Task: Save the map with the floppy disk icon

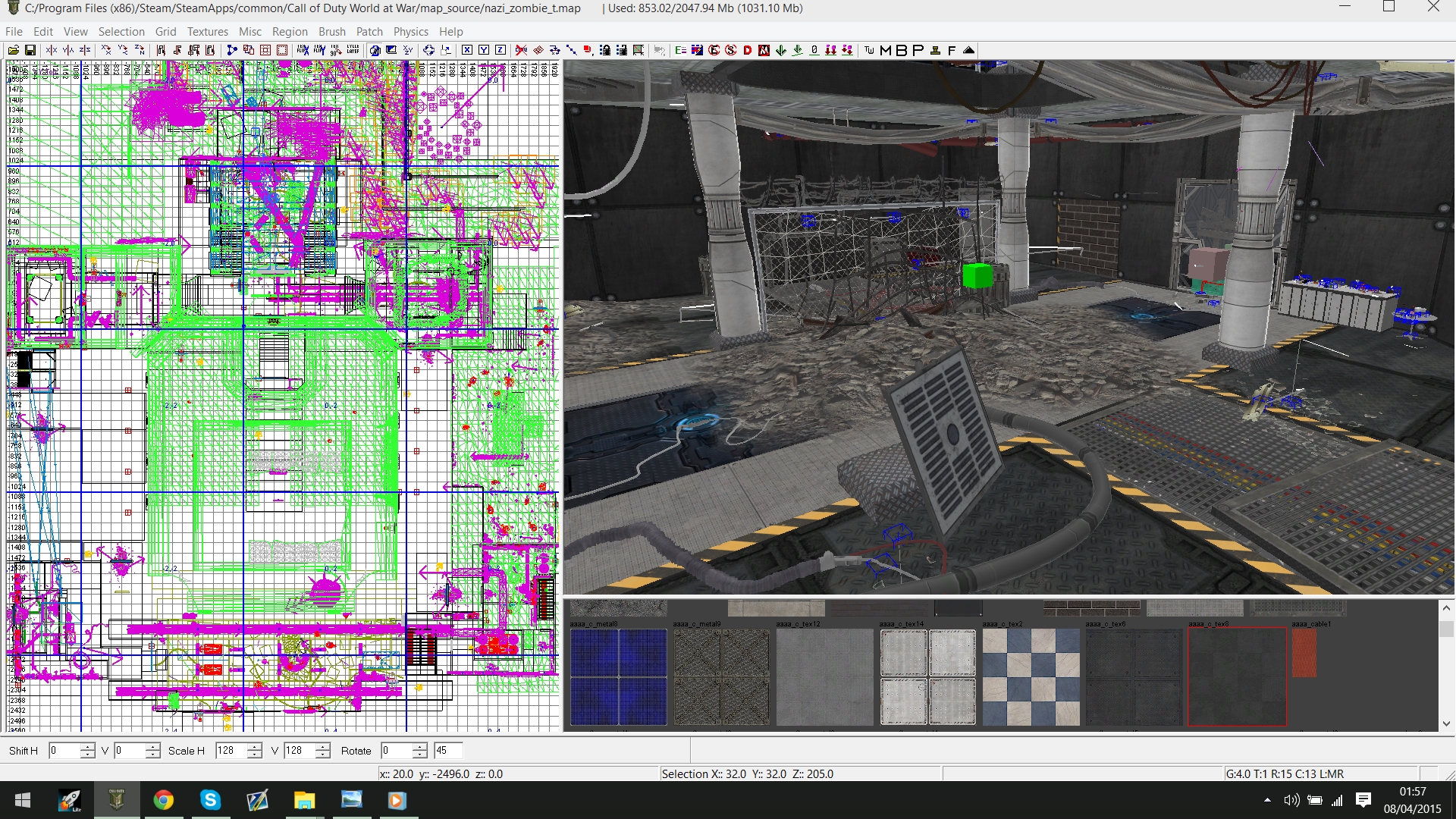Action: click(30, 50)
